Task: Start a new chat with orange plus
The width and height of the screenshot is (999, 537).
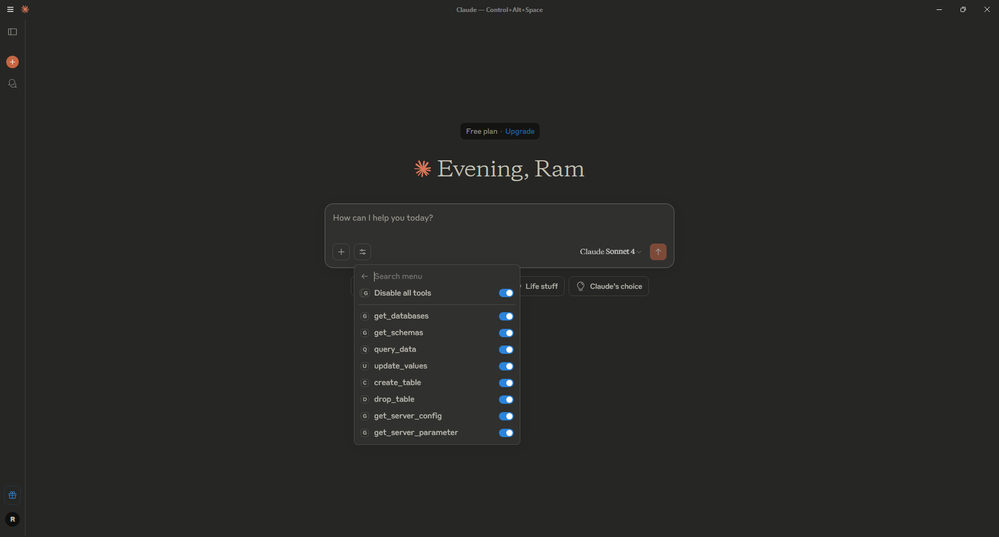Action: (12, 62)
